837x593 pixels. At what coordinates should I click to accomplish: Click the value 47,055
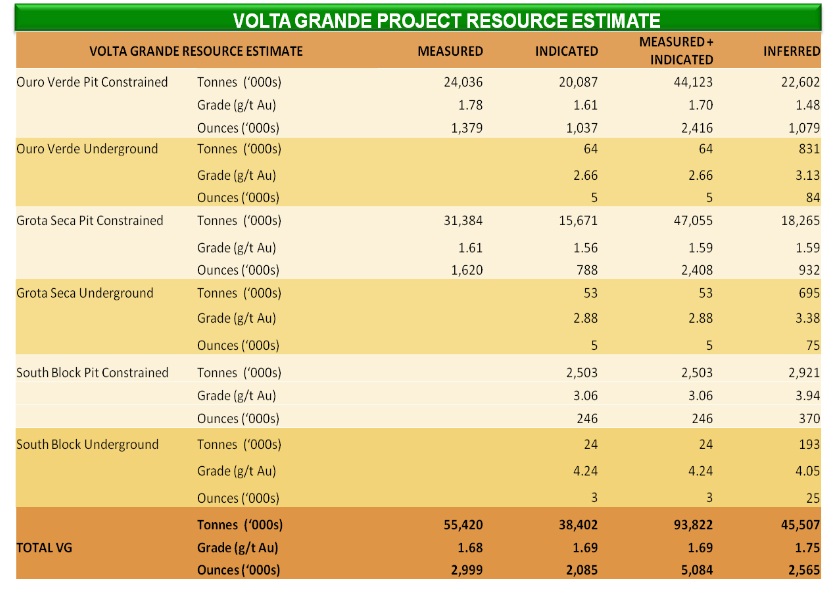pyautogui.click(x=693, y=220)
